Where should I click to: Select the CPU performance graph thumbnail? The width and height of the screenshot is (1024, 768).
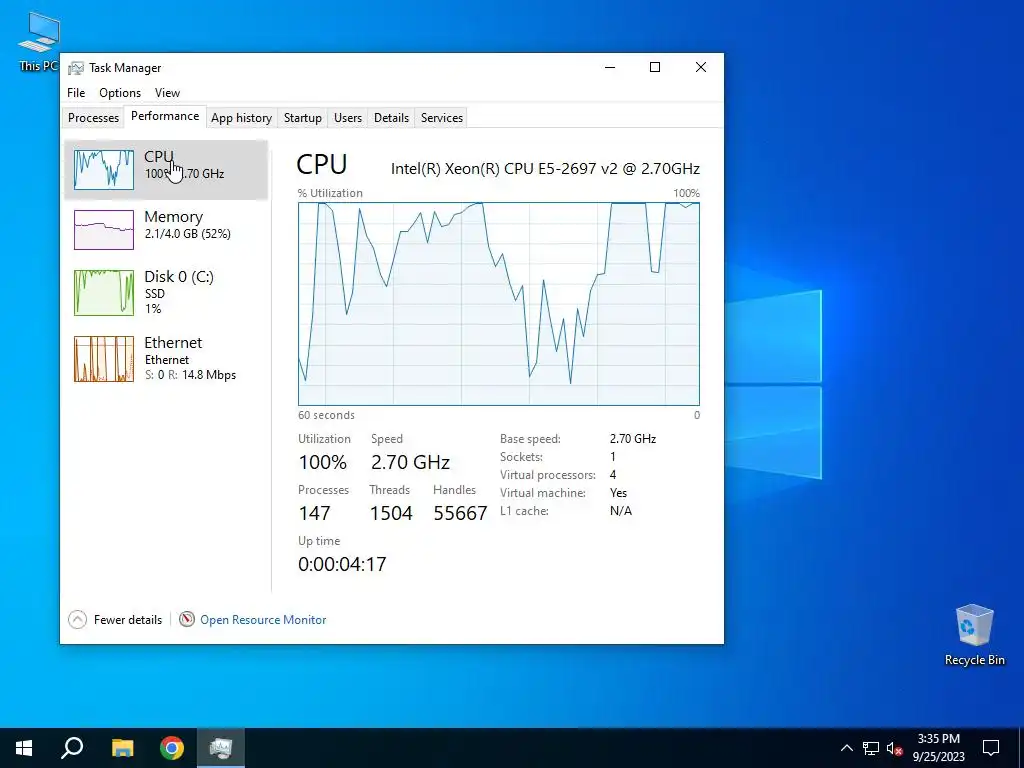tap(104, 170)
